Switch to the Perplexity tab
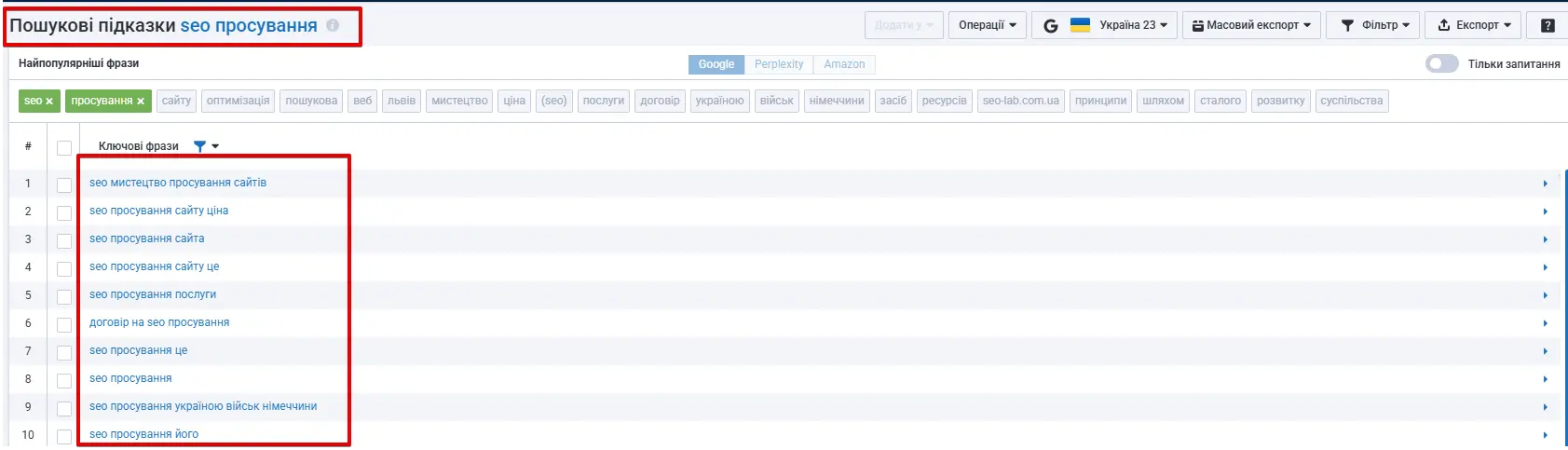This screenshot has width=1568, height=450. (x=778, y=64)
